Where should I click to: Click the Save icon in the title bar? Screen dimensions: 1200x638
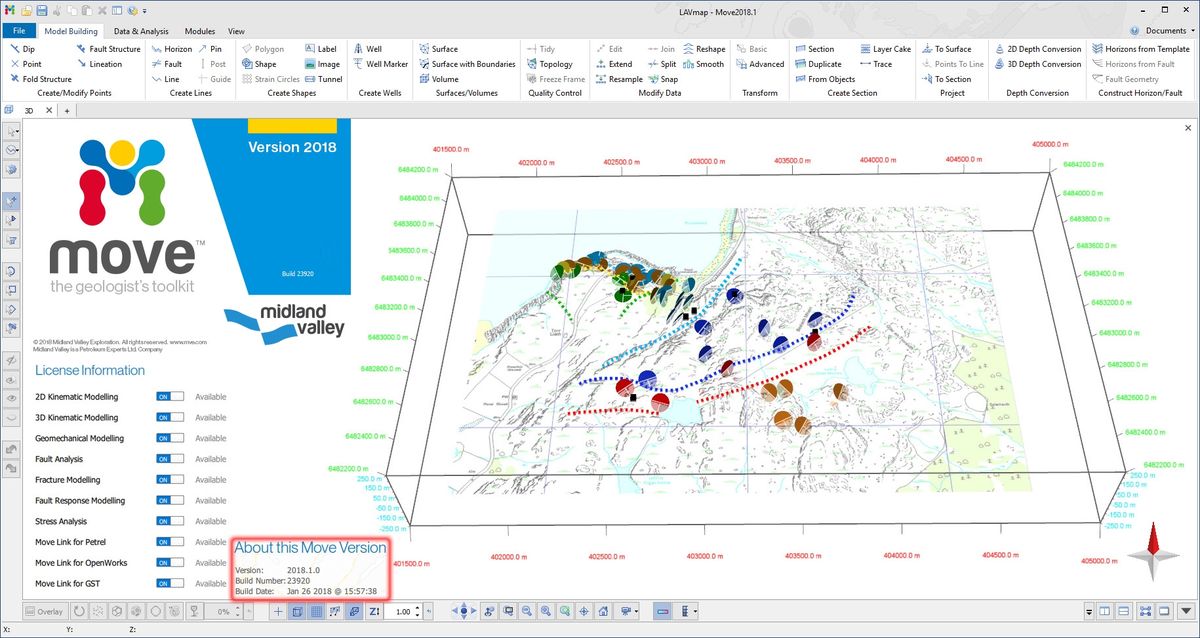pyautogui.click(x=43, y=10)
